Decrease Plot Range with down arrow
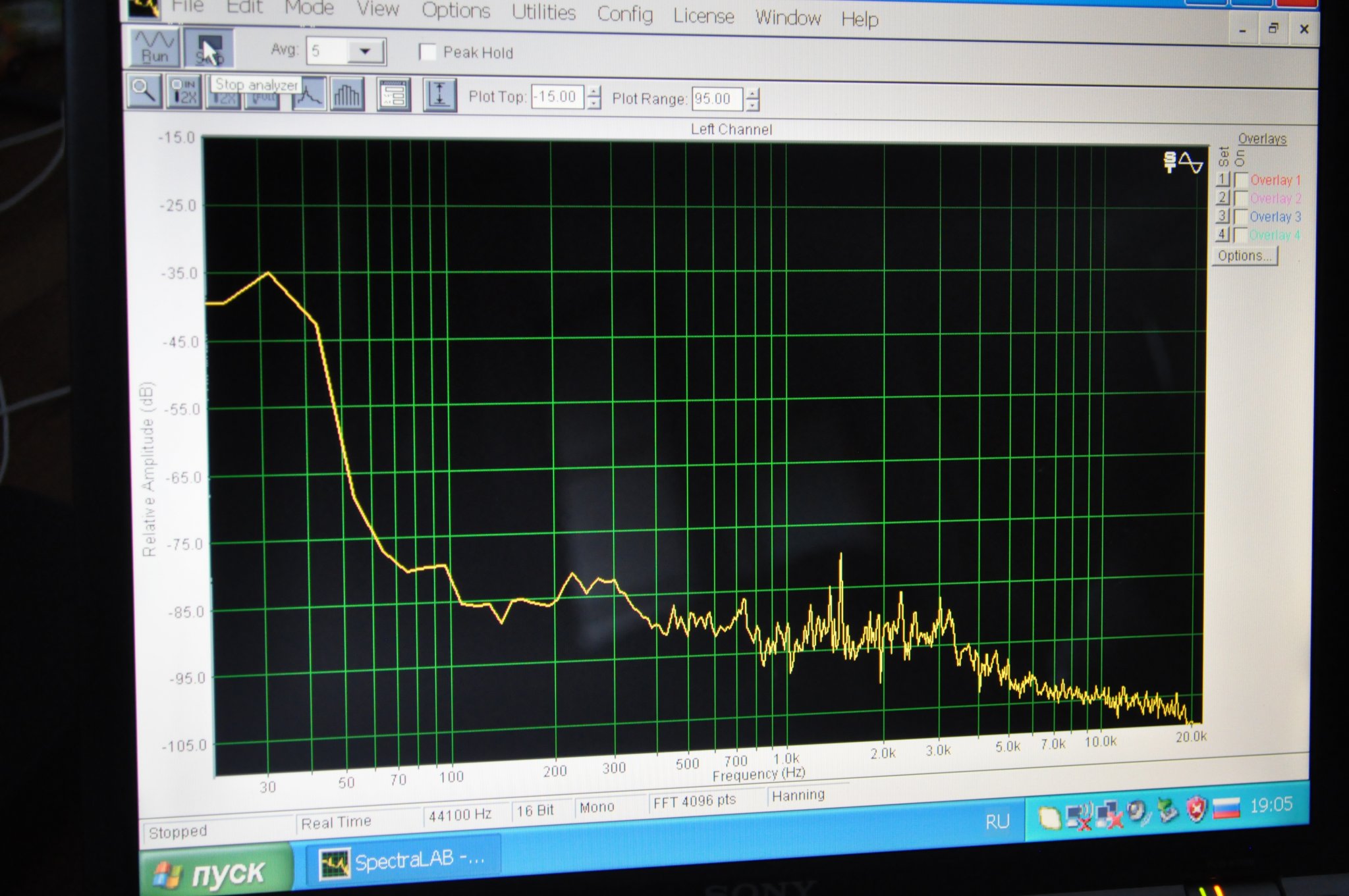Screen dimensions: 1349x896 (752, 106)
